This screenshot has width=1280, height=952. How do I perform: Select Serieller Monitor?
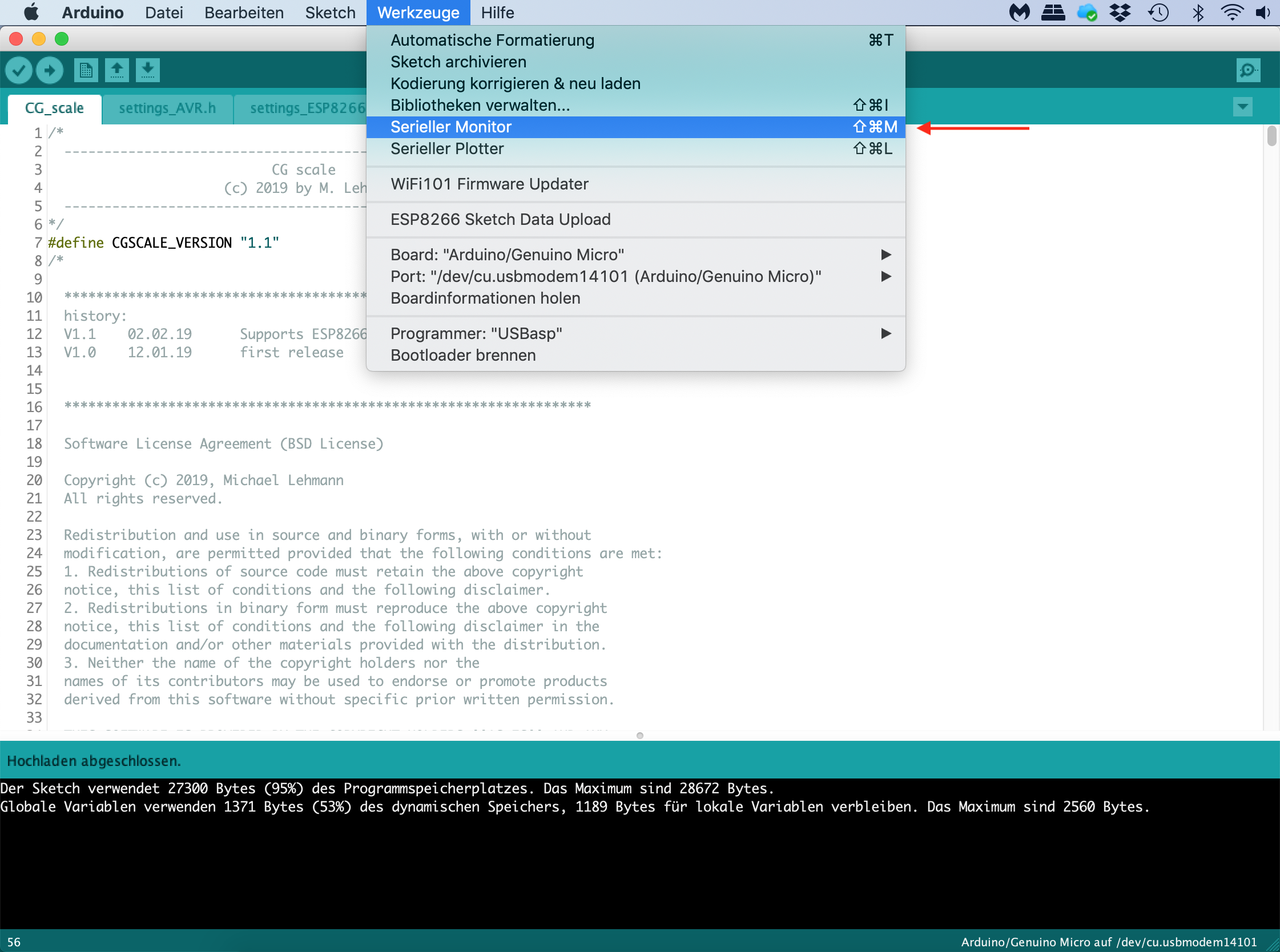coord(635,127)
